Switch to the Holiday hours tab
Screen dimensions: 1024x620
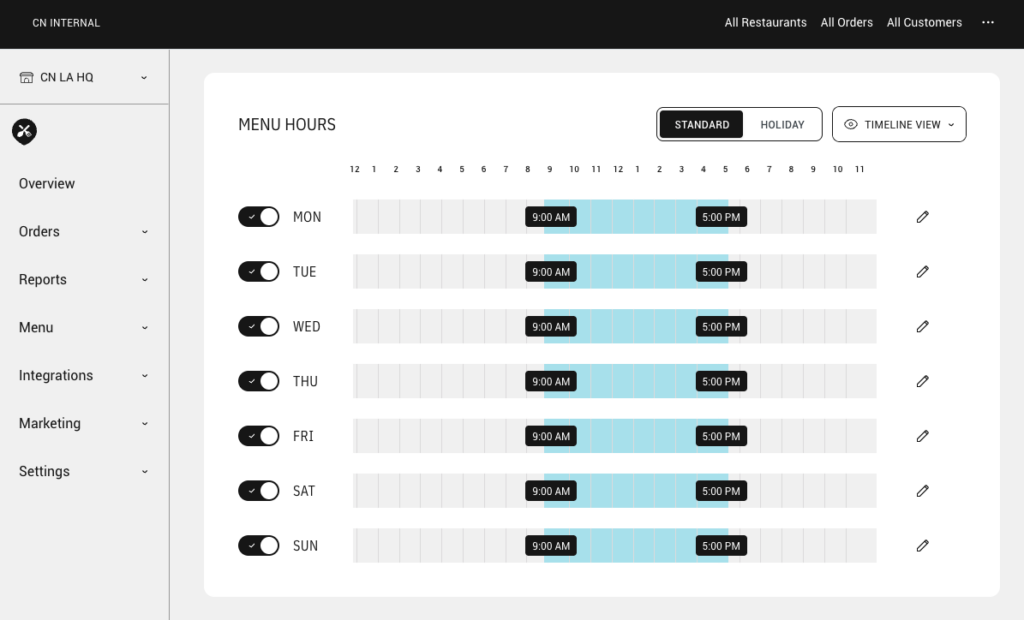(x=782, y=125)
